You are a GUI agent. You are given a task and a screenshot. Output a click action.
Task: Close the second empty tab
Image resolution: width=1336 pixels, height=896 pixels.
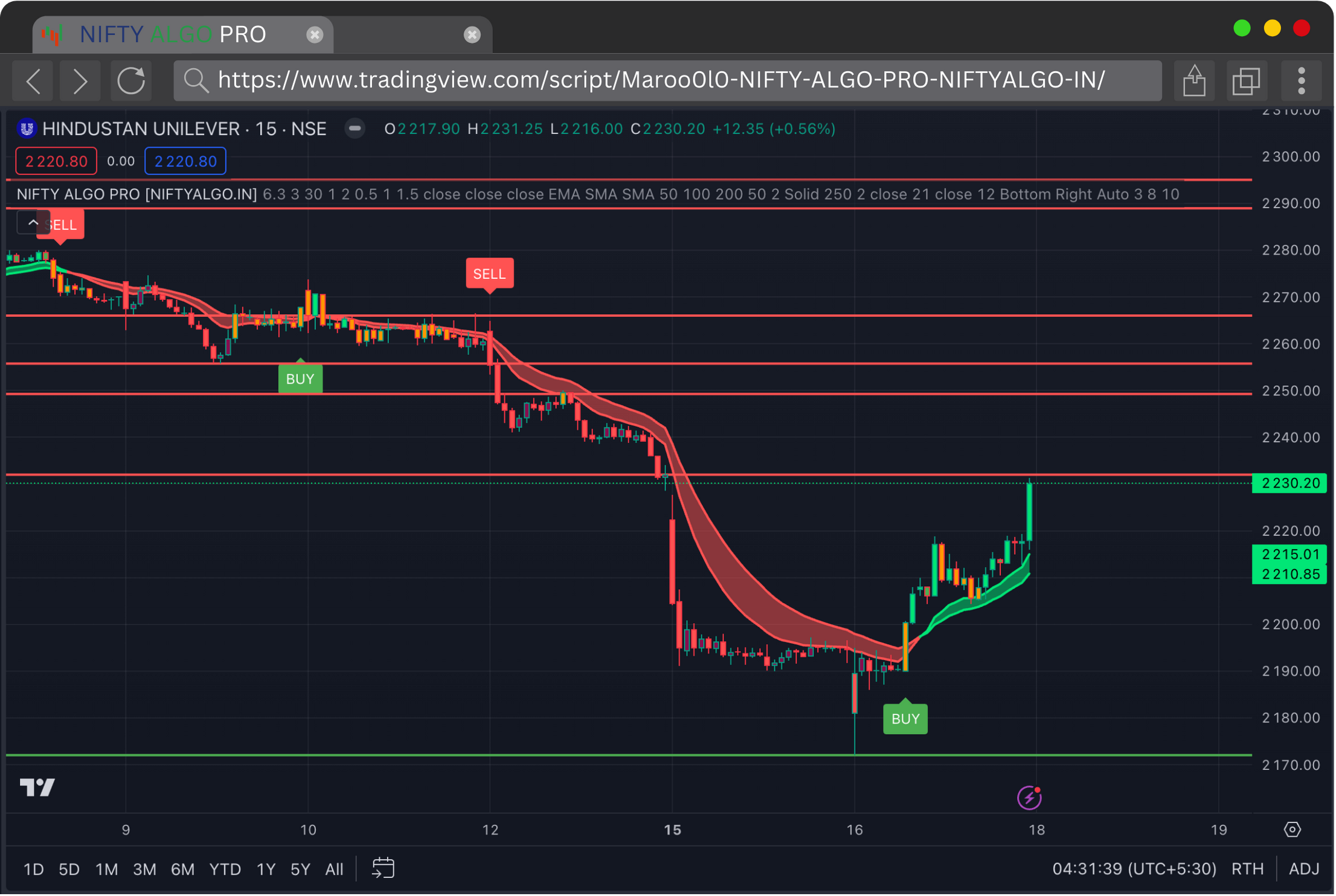[473, 34]
